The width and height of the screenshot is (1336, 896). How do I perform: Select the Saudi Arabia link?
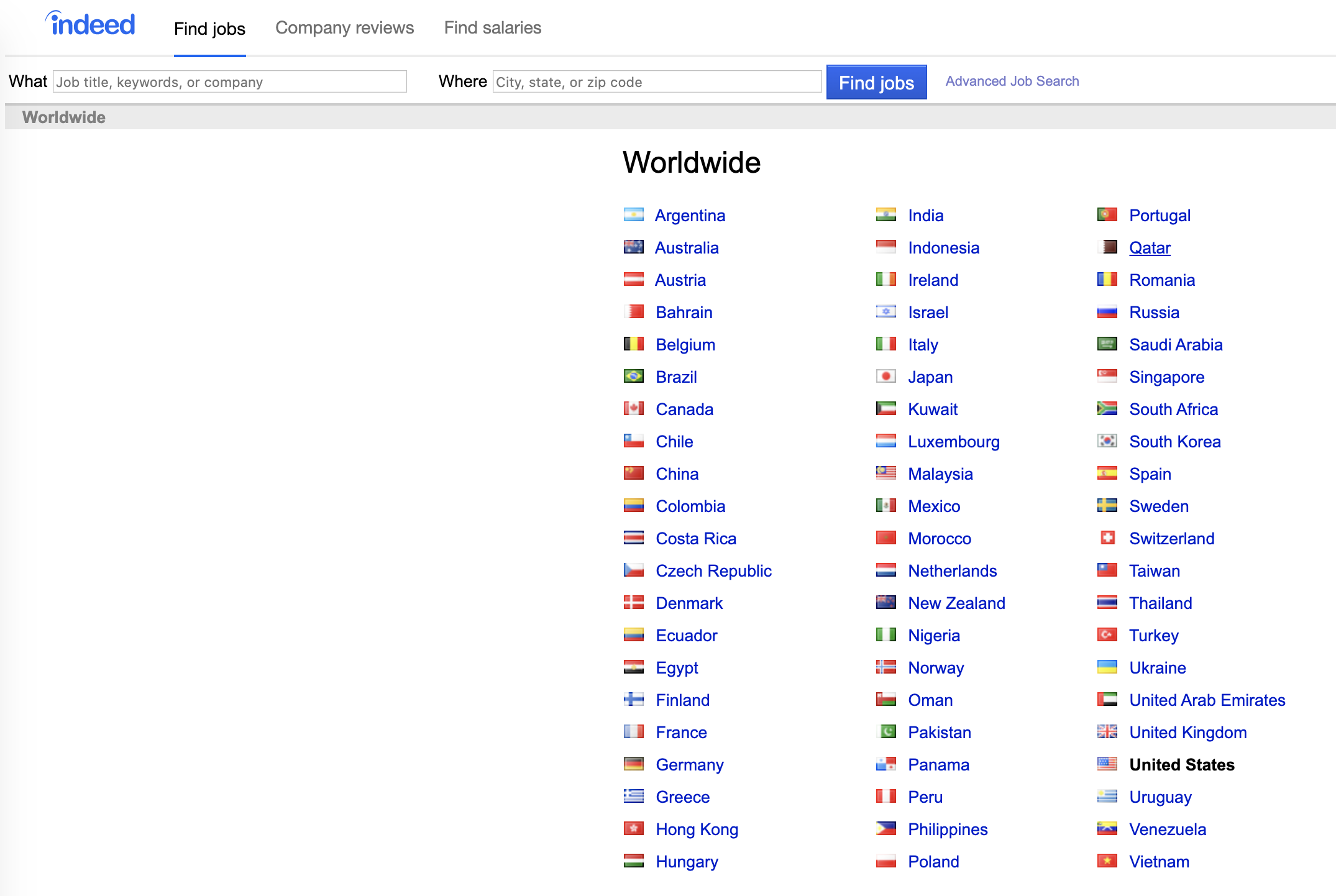click(x=1176, y=345)
